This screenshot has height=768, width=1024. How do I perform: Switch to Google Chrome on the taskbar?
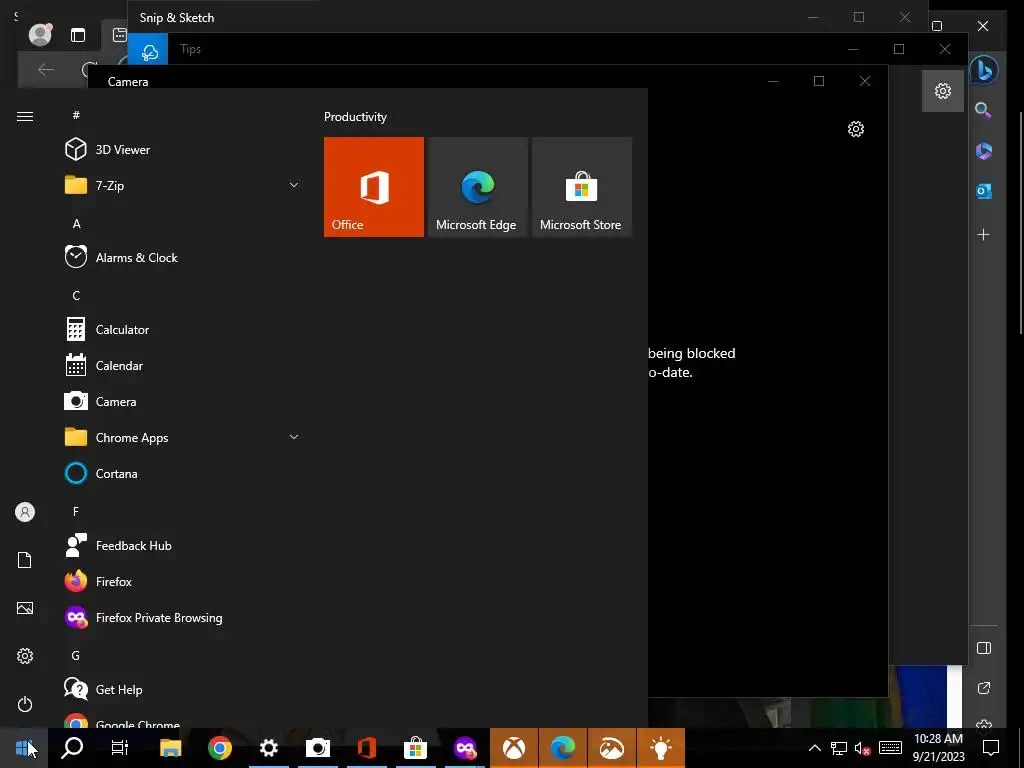coord(219,748)
